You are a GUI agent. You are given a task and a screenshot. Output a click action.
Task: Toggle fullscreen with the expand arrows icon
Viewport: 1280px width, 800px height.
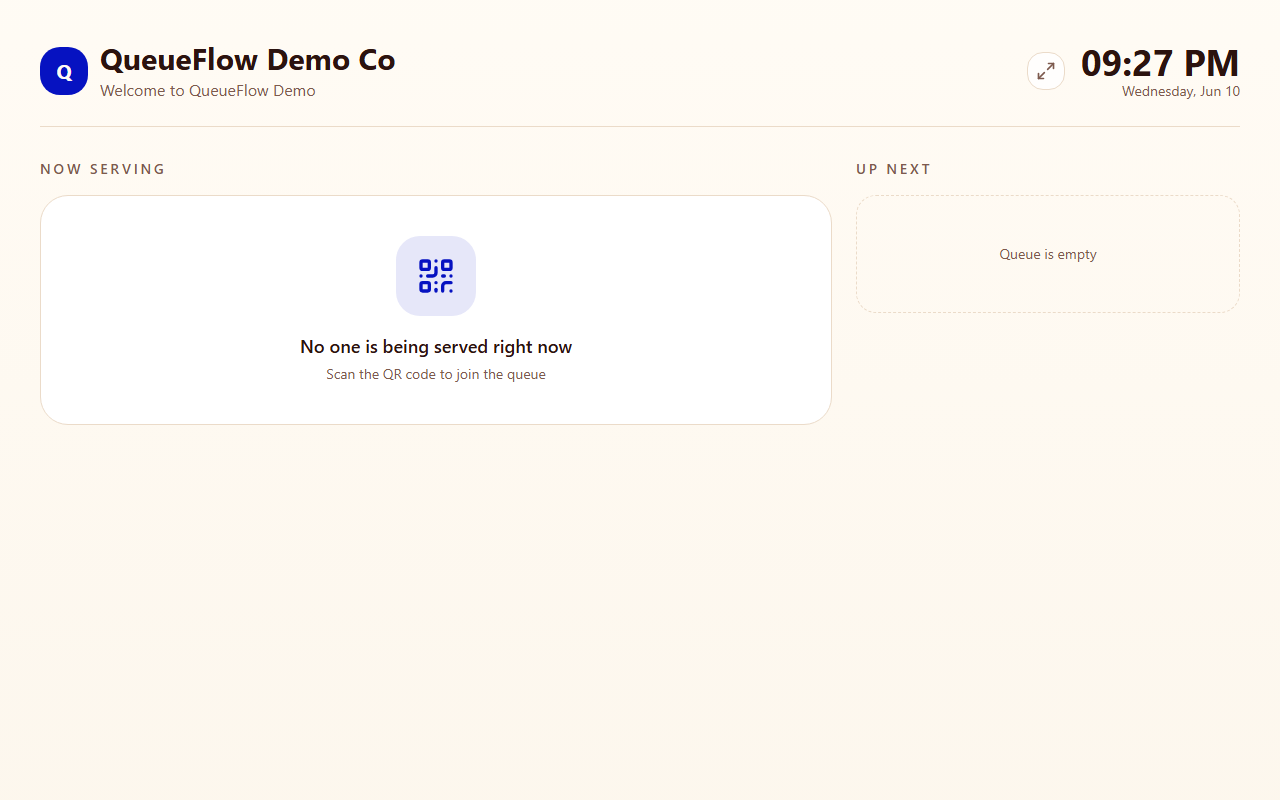(x=1046, y=71)
